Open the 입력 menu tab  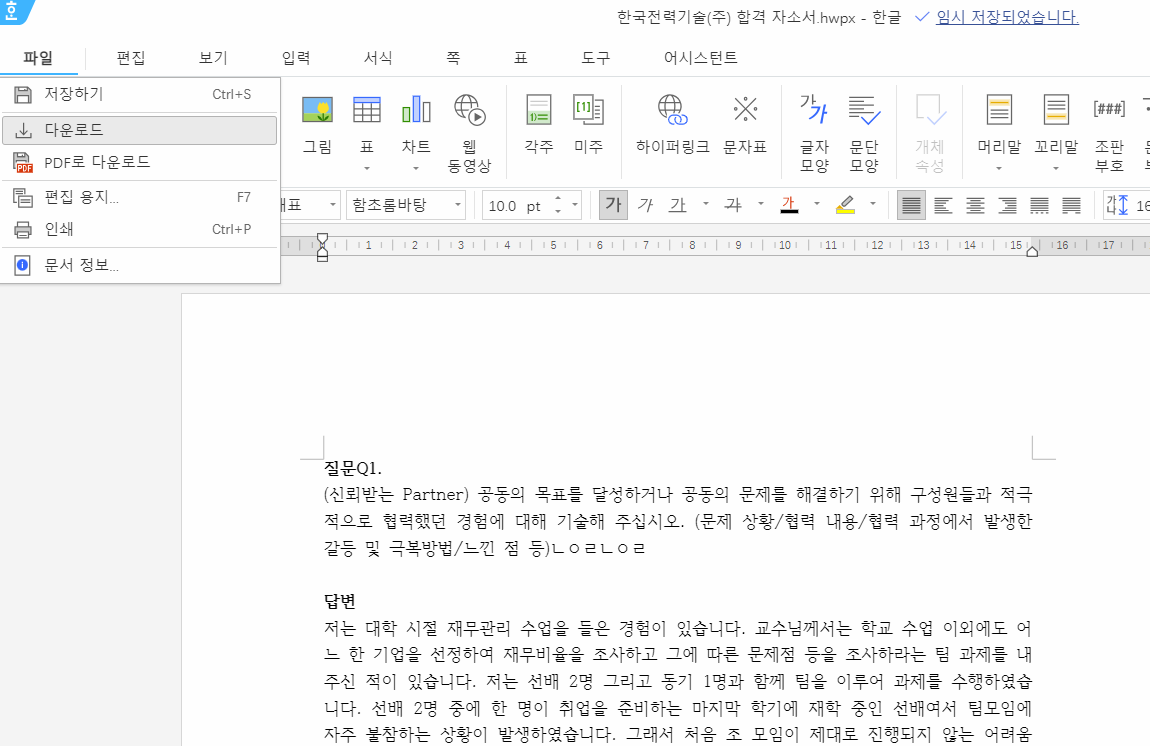tap(296, 58)
